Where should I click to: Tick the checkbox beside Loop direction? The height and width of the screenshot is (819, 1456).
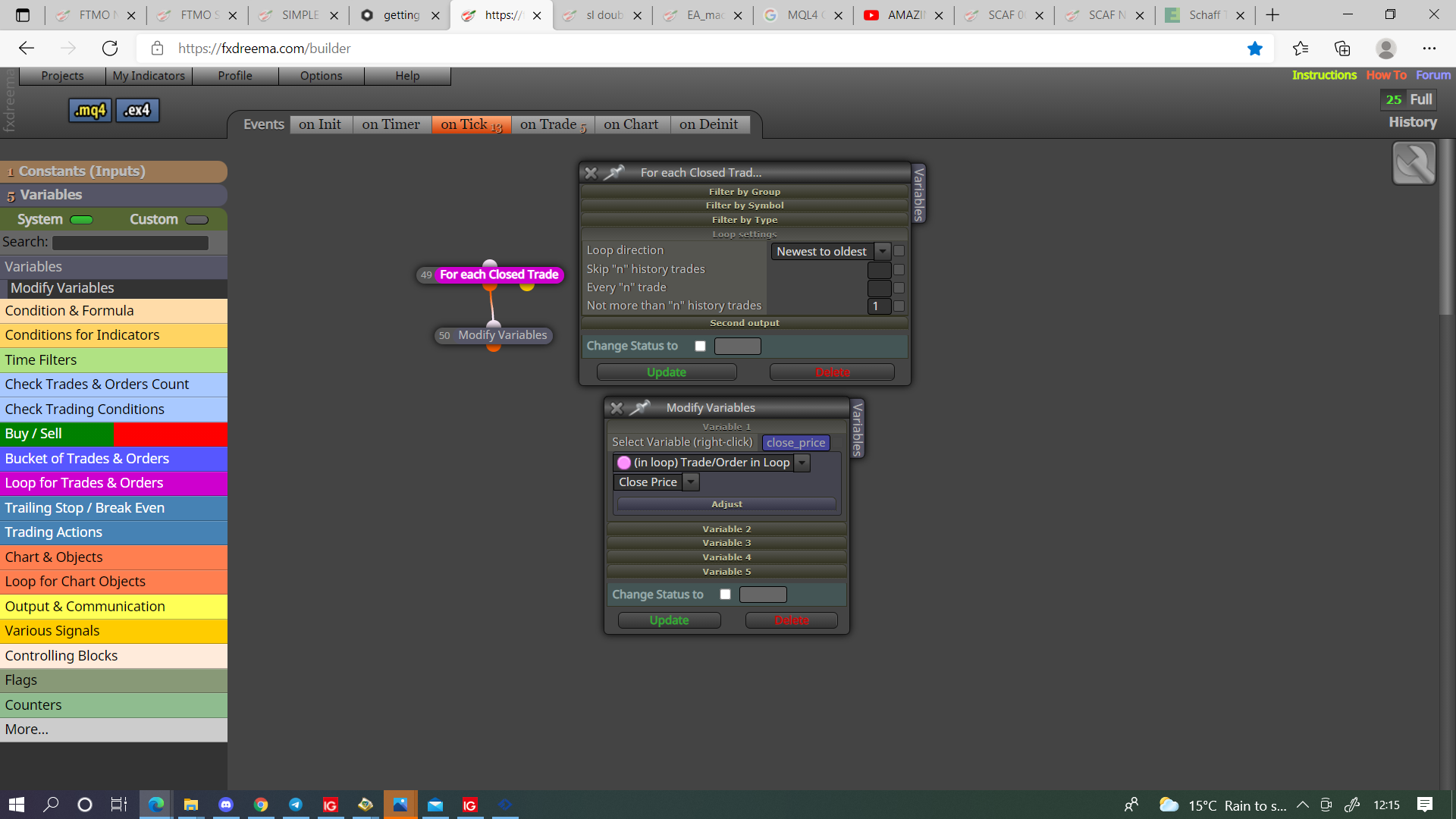coord(899,251)
